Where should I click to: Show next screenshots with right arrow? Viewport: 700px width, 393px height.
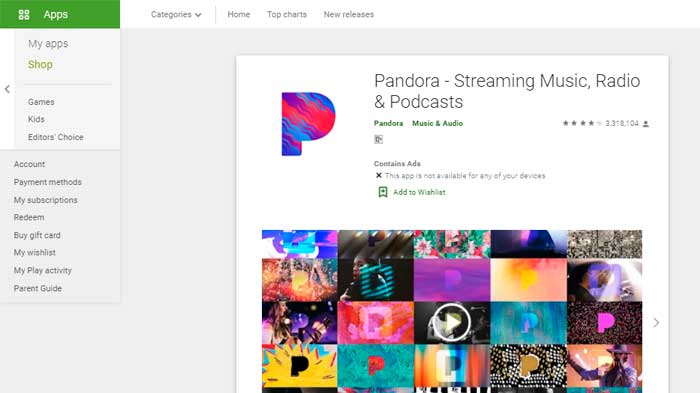pos(656,322)
